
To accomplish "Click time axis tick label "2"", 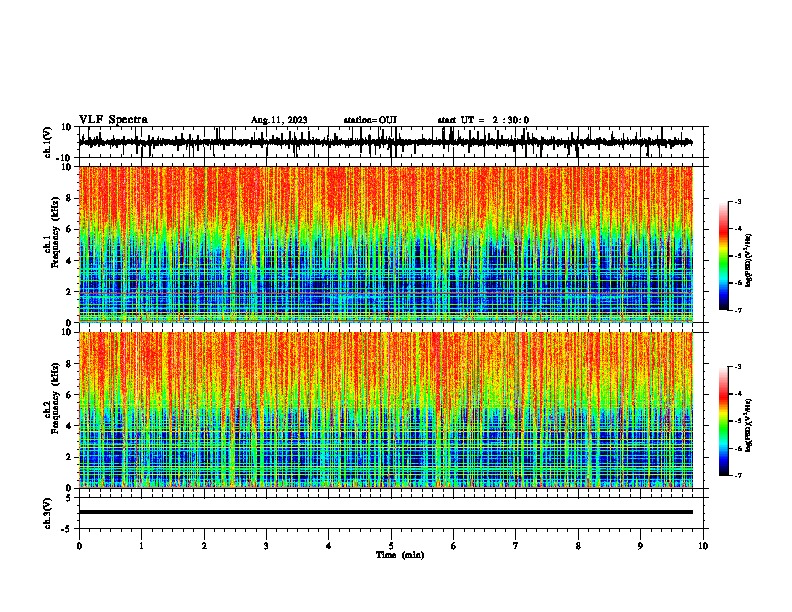I will (204, 546).
